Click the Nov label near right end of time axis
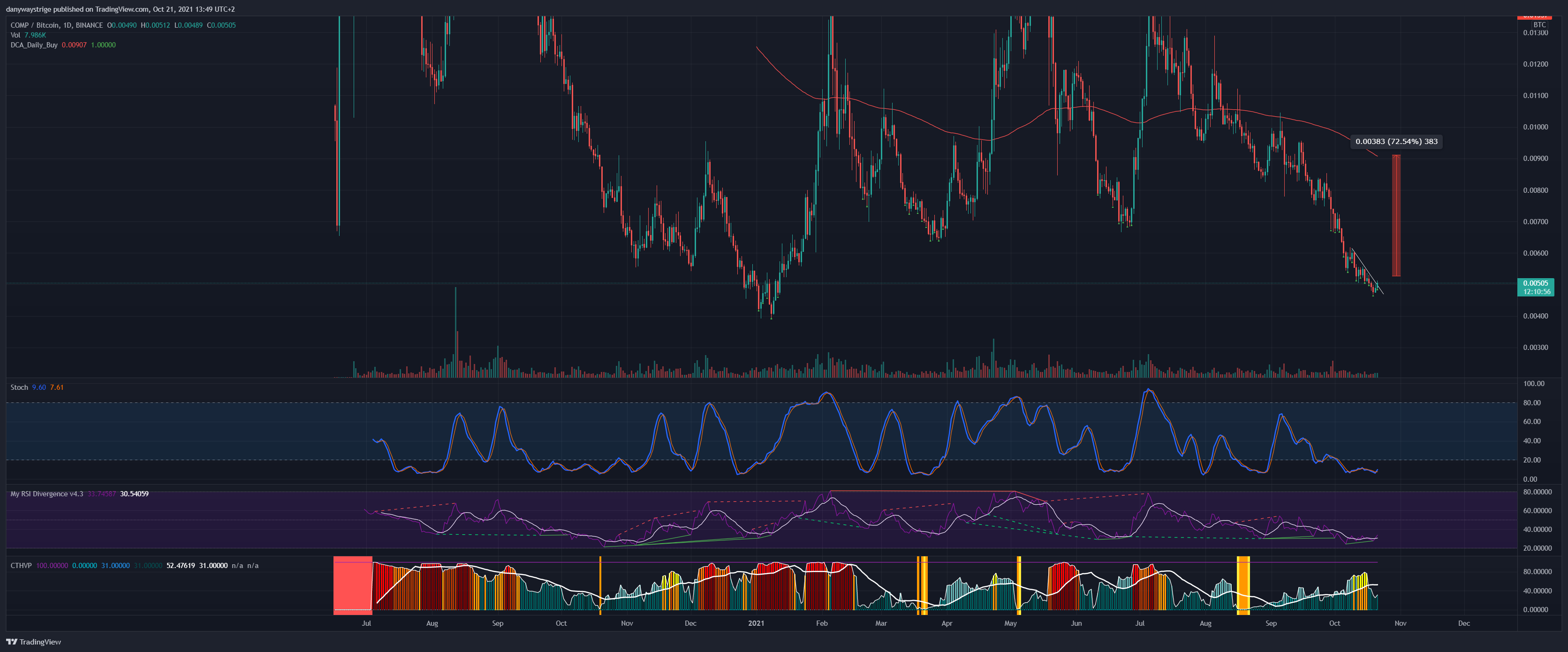The height and width of the screenshot is (652, 1568). (1401, 623)
